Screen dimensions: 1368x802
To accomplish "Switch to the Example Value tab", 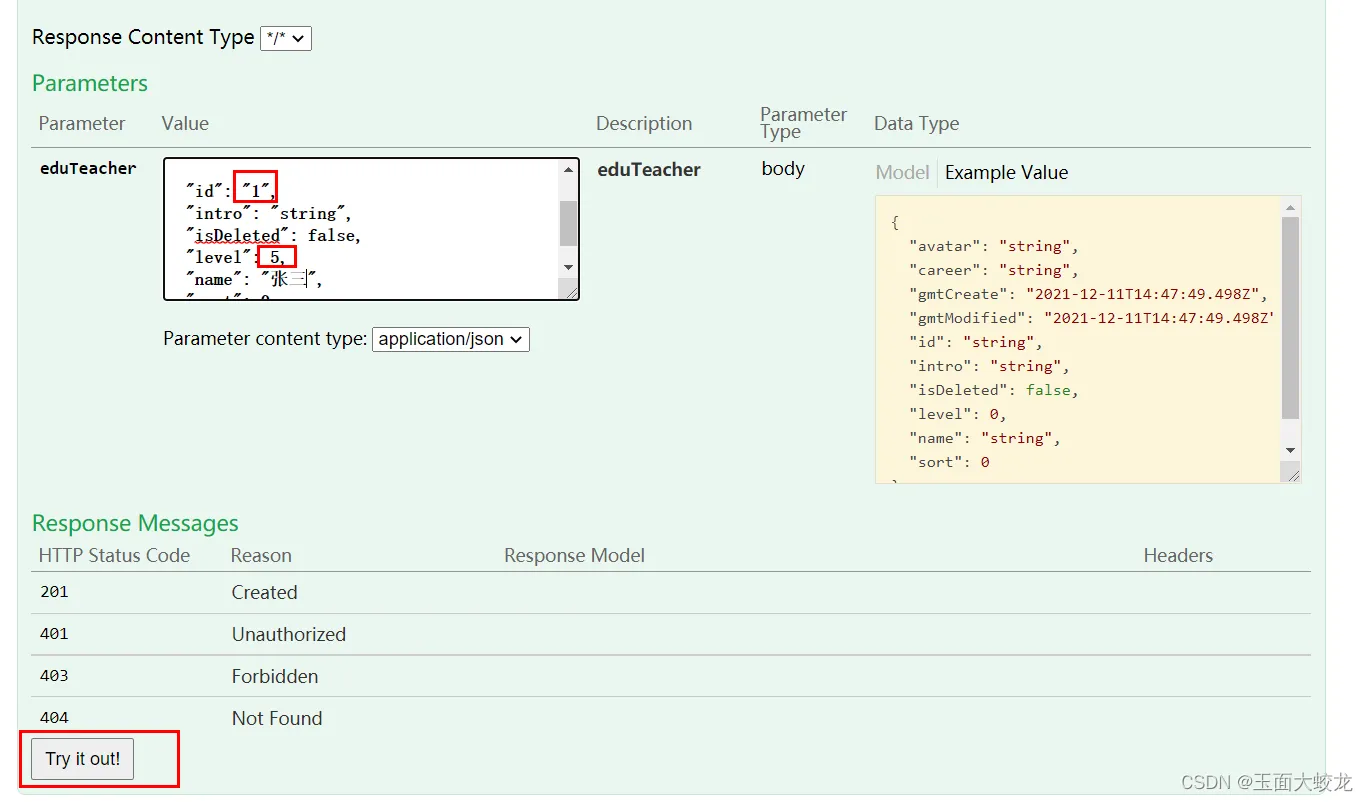I will (x=1006, y=173).
